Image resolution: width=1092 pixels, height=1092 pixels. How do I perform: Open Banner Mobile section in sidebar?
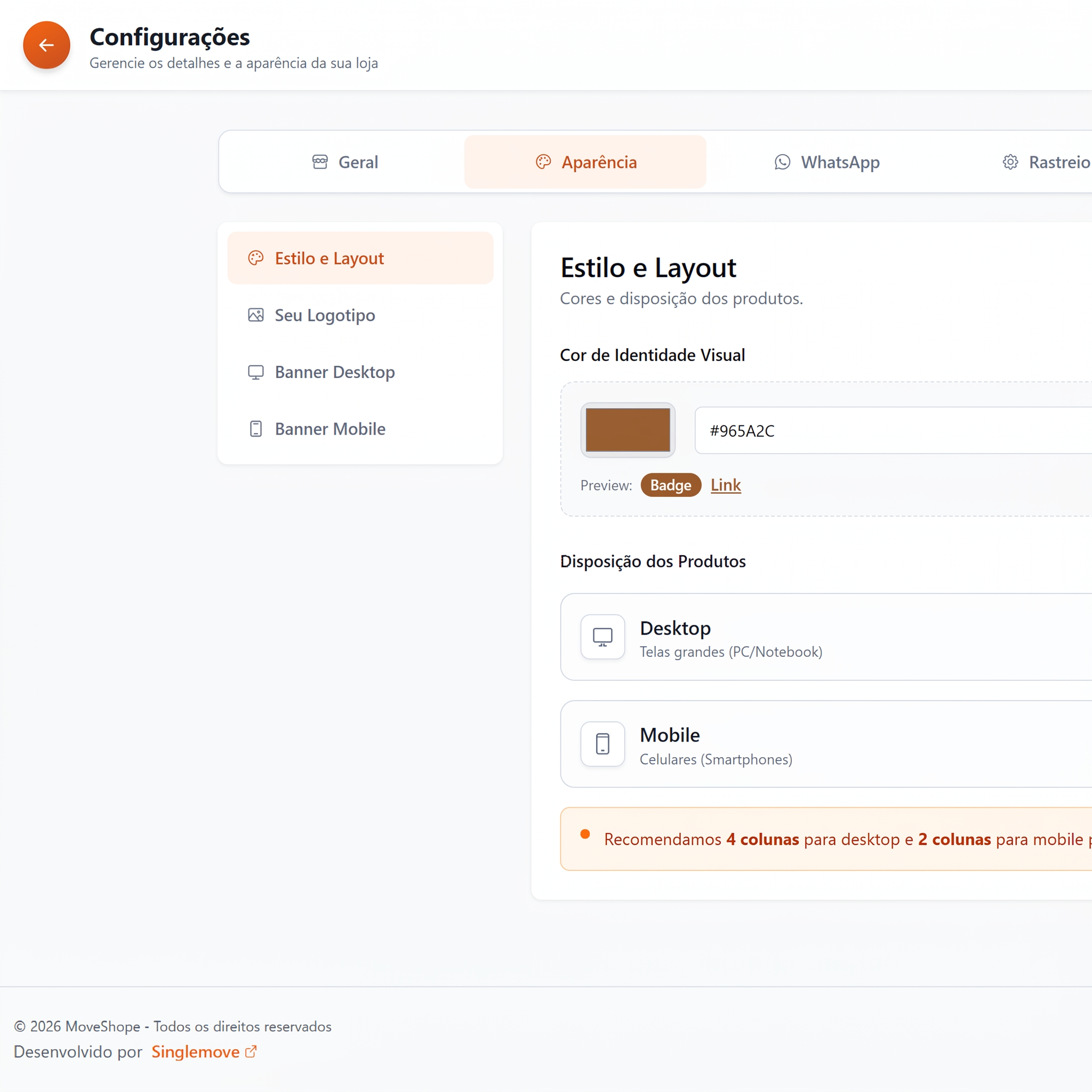[x=360, y=429]
